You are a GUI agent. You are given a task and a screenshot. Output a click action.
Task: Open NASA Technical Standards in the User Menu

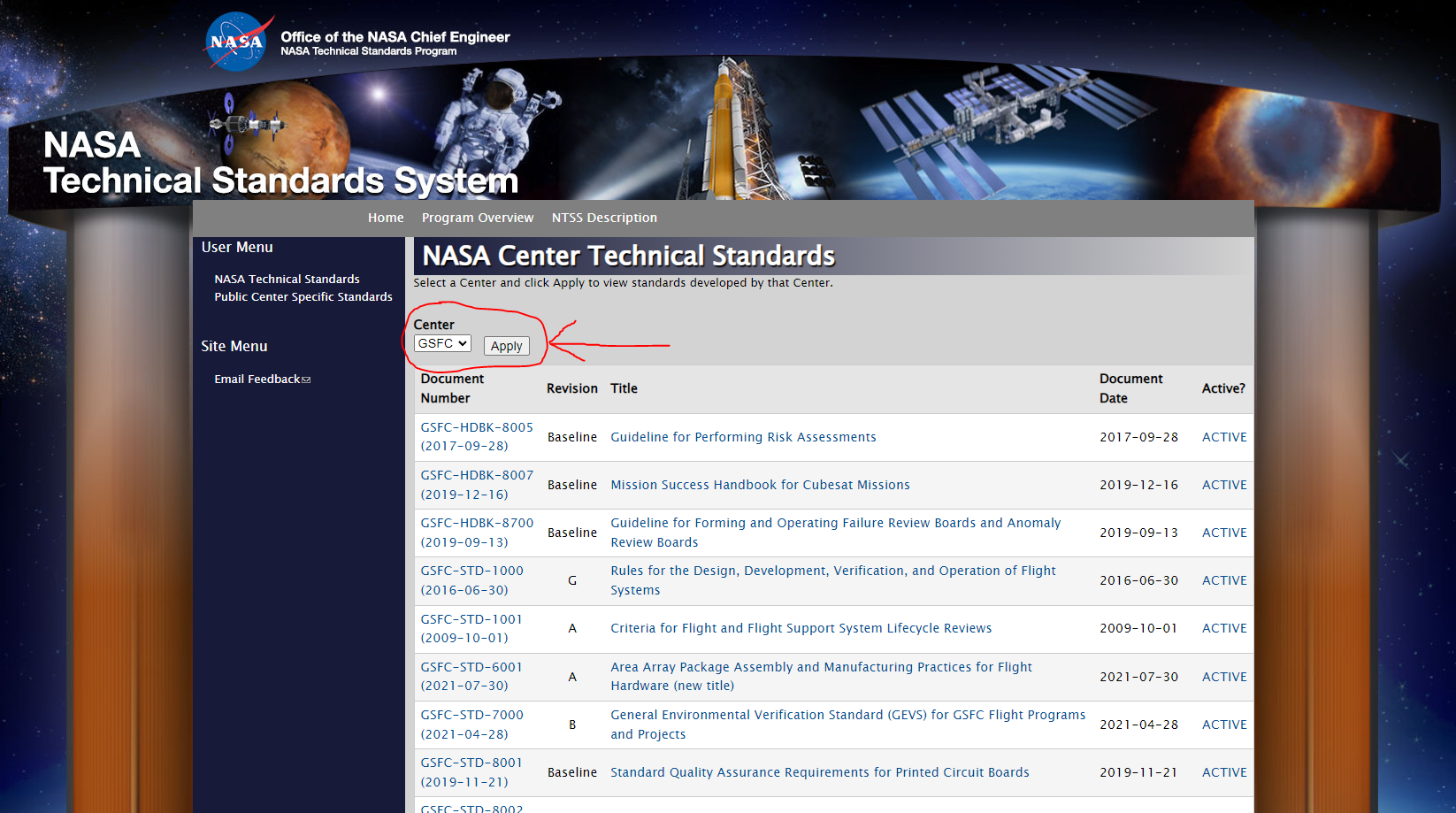[x=287, y=279]
